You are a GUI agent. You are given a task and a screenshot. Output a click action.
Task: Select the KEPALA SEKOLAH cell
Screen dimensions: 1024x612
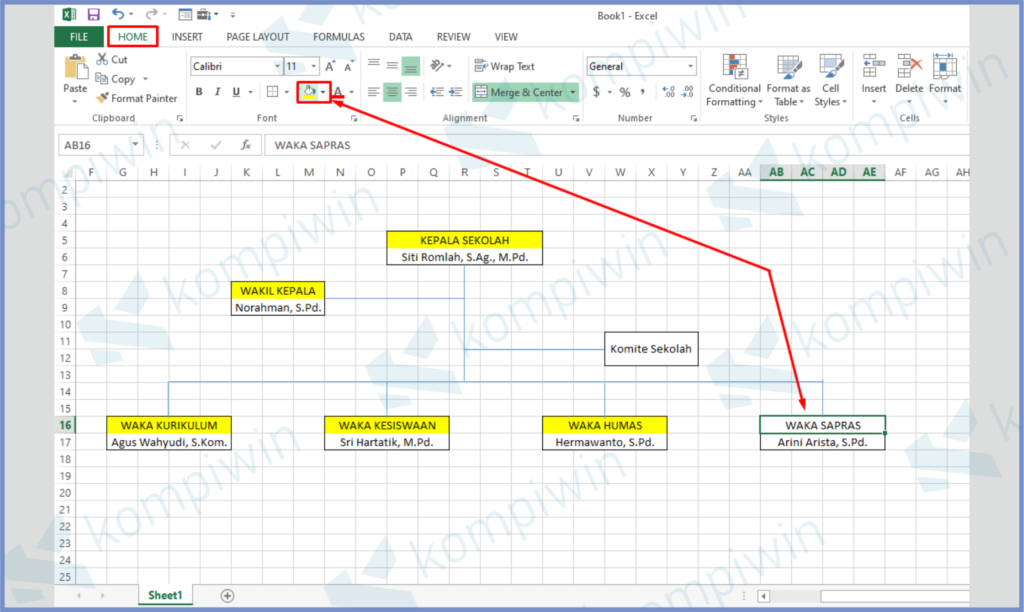click(x=464, y=240)
